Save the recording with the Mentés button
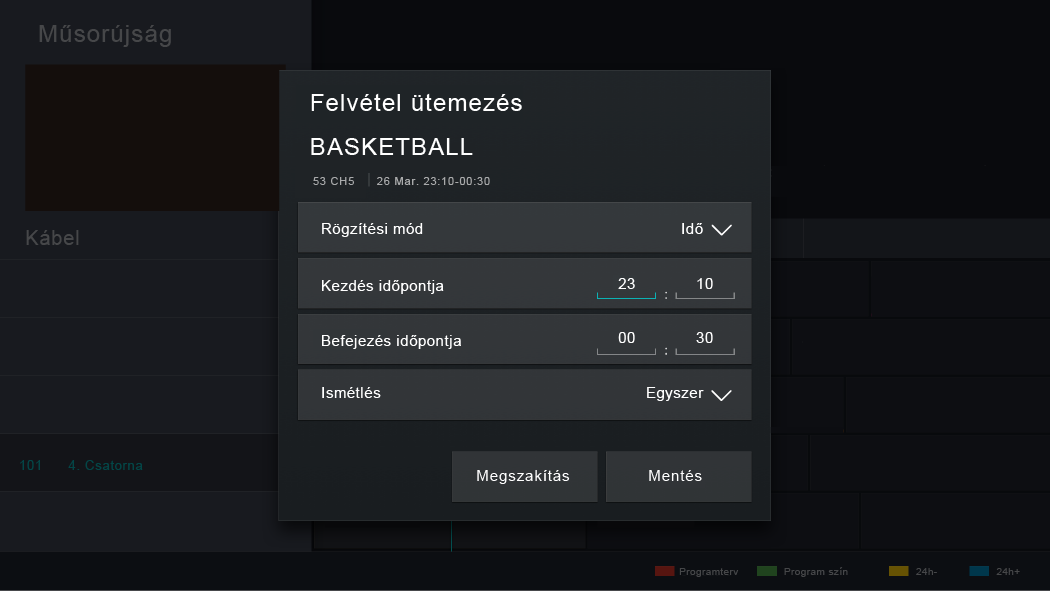 point(678,476)
